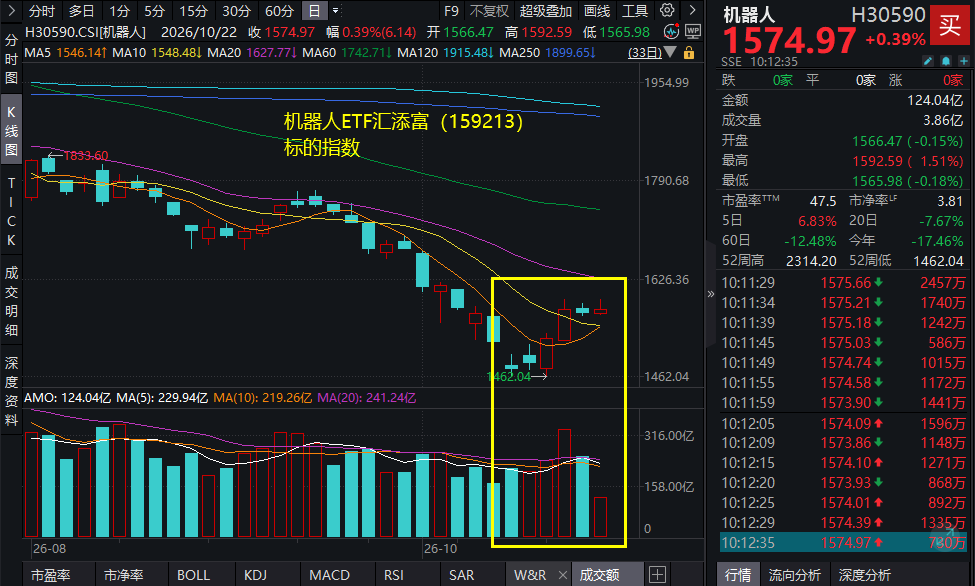Click the red 买 buy button
The width and height of the screenshot is (975, 586).
(950, 25)
